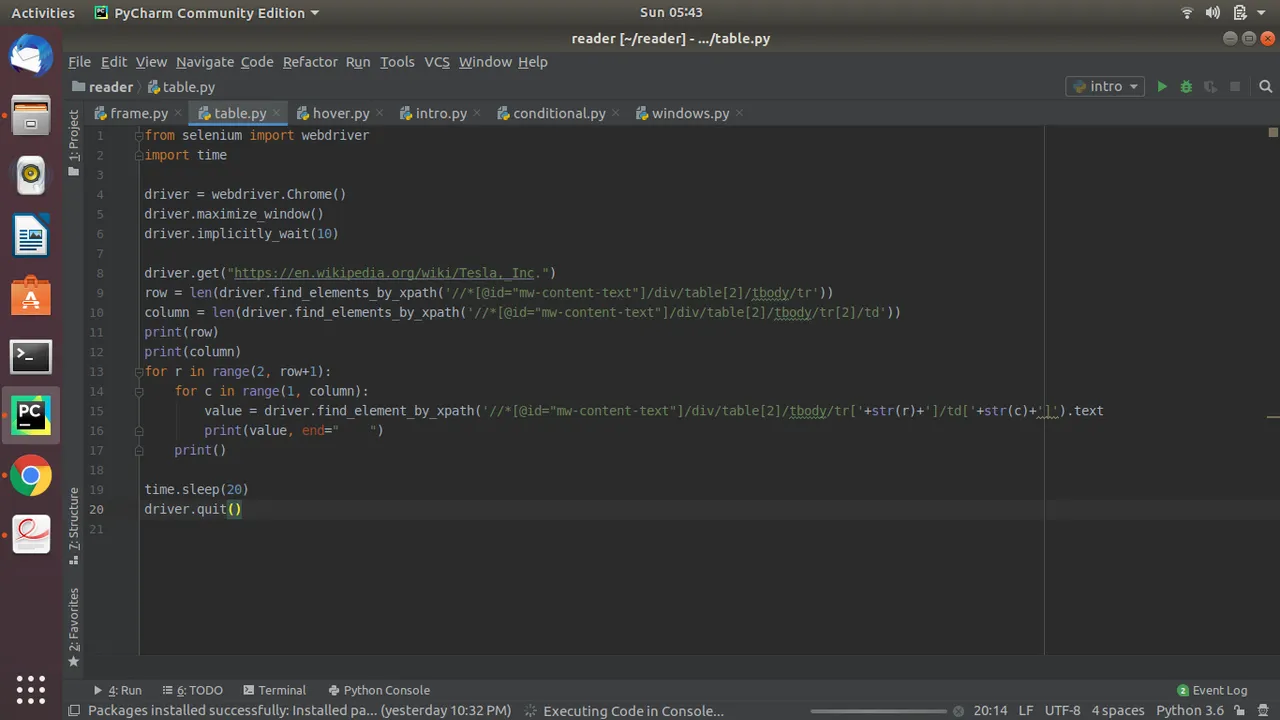The image size is (1280, 720).
Task: Toggle the 2: Favorites tool window
Action: [73, 627]
